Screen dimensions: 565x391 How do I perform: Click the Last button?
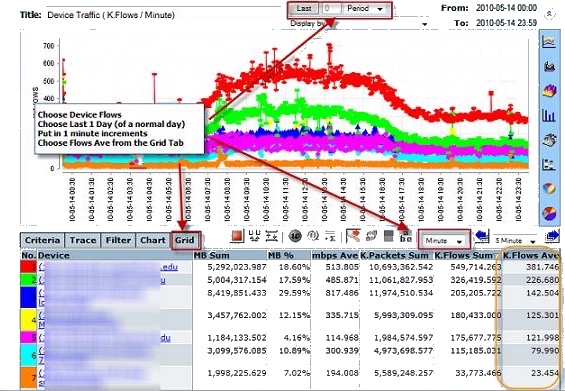pyautogui.click(x=304, y=8)
